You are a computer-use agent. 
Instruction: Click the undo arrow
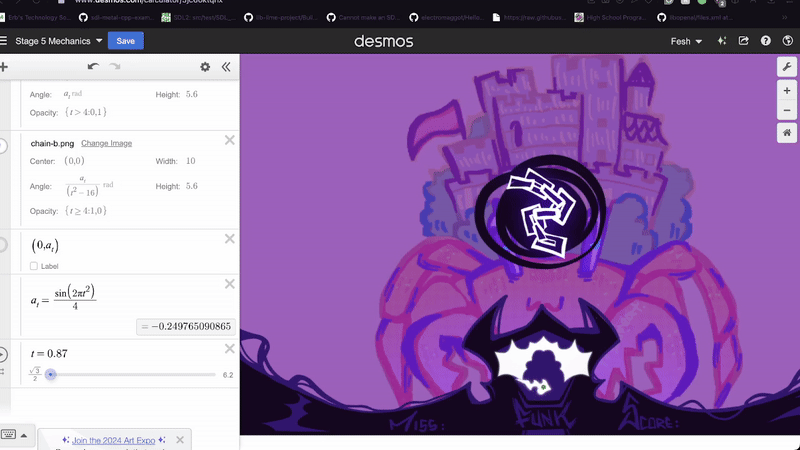point(93,67)
